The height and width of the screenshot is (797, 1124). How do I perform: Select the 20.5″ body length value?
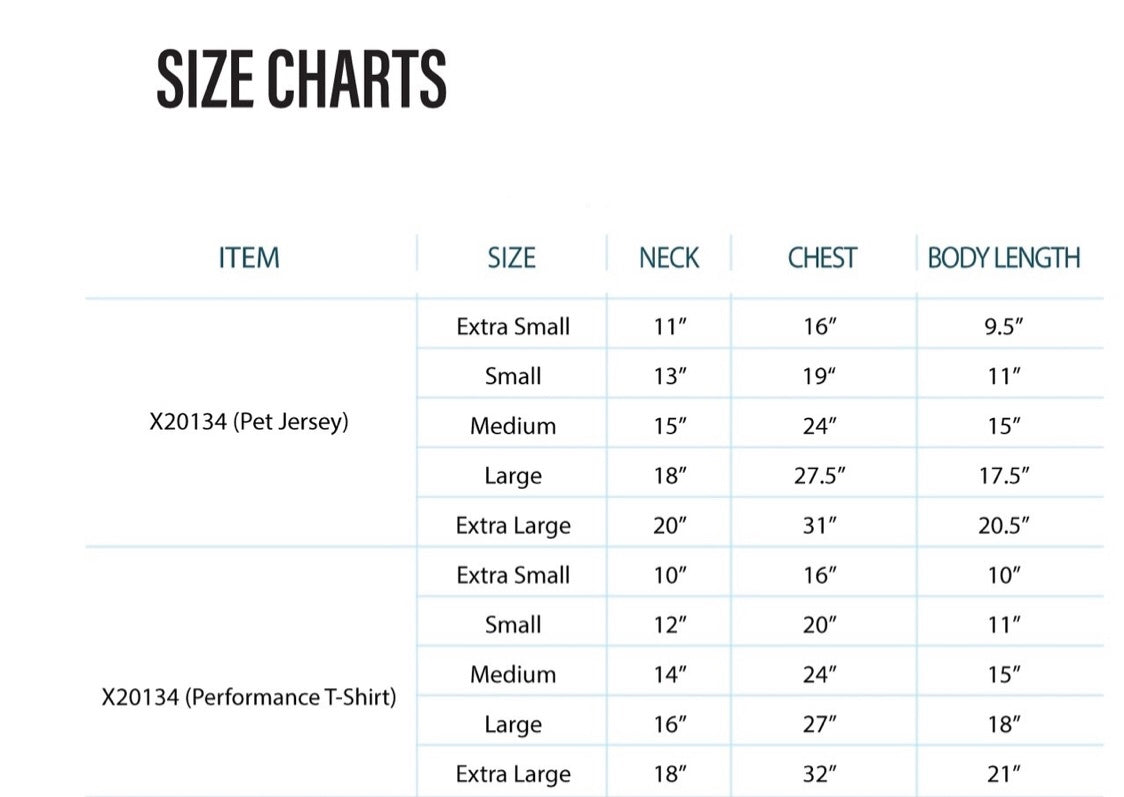point(1004,526)
